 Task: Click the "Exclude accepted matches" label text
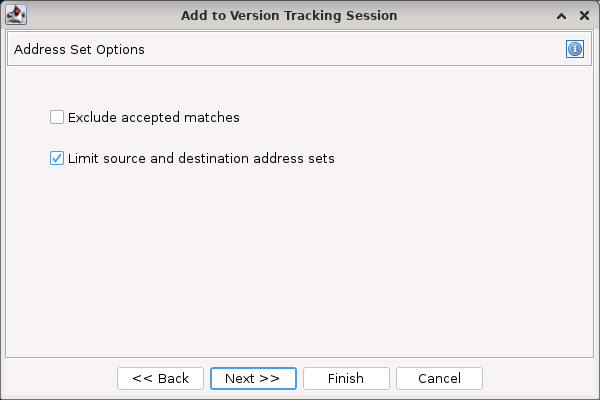click(x=153, y=117)
